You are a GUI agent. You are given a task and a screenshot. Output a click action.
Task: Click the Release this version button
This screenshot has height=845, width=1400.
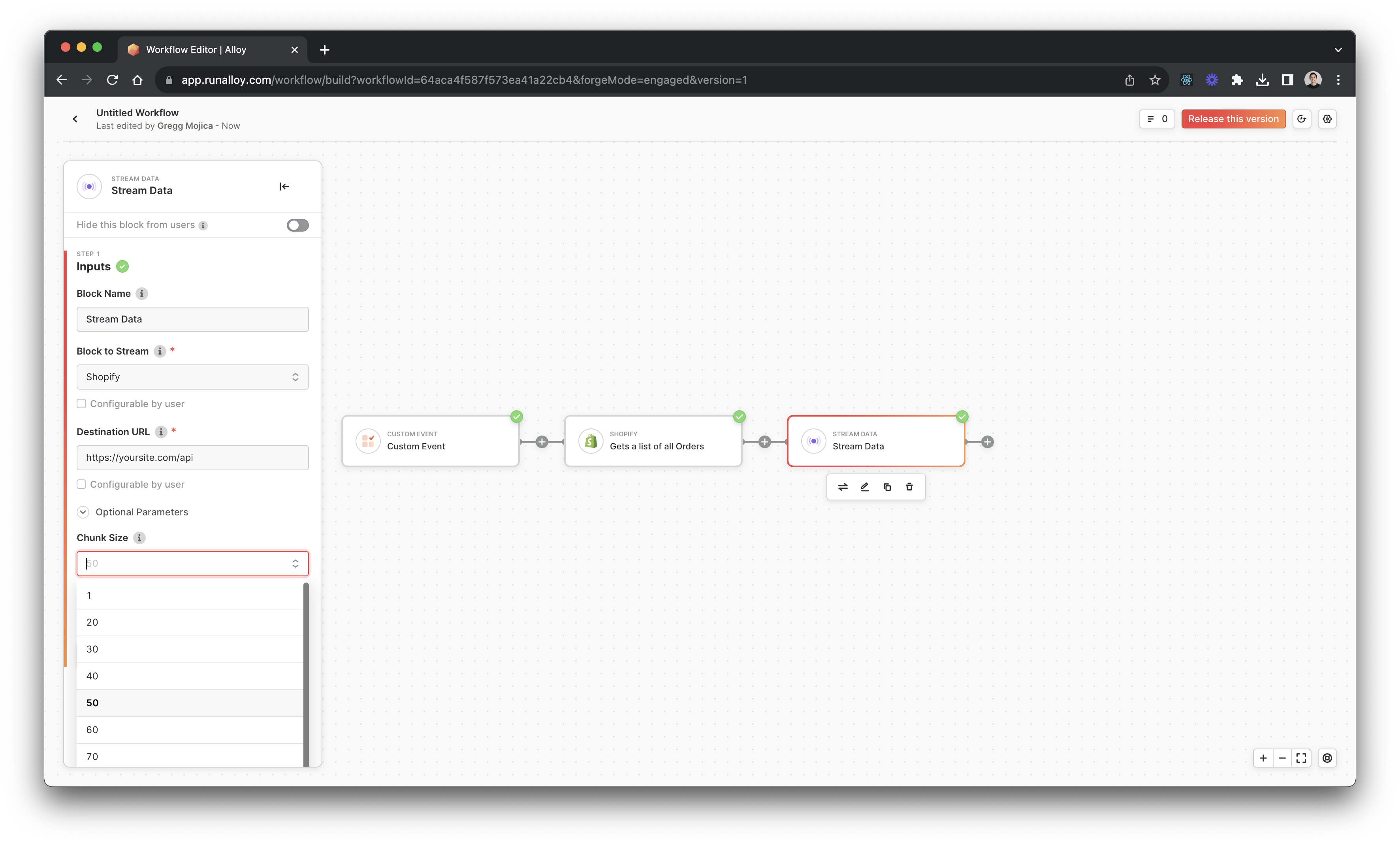[1233, 119]
